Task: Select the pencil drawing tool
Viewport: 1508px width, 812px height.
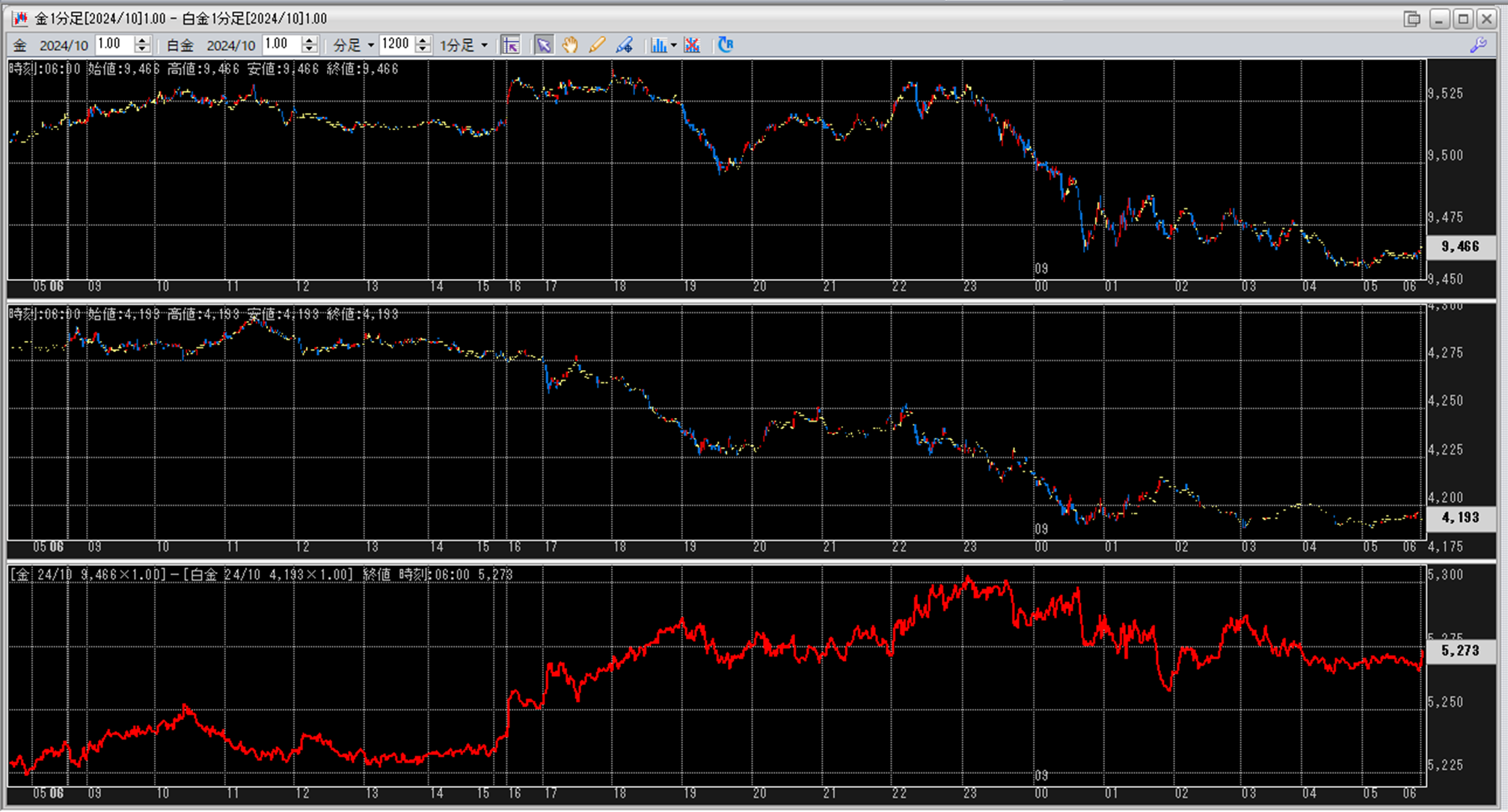Action: [597, 46]
